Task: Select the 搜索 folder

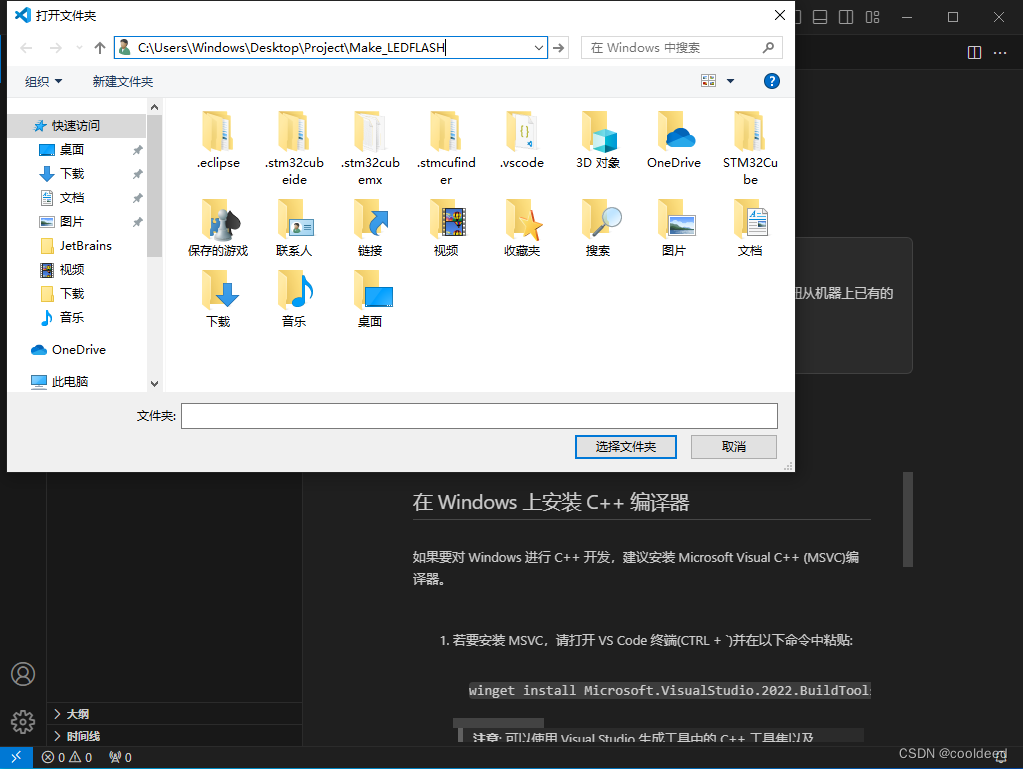Action: (598, 228)
